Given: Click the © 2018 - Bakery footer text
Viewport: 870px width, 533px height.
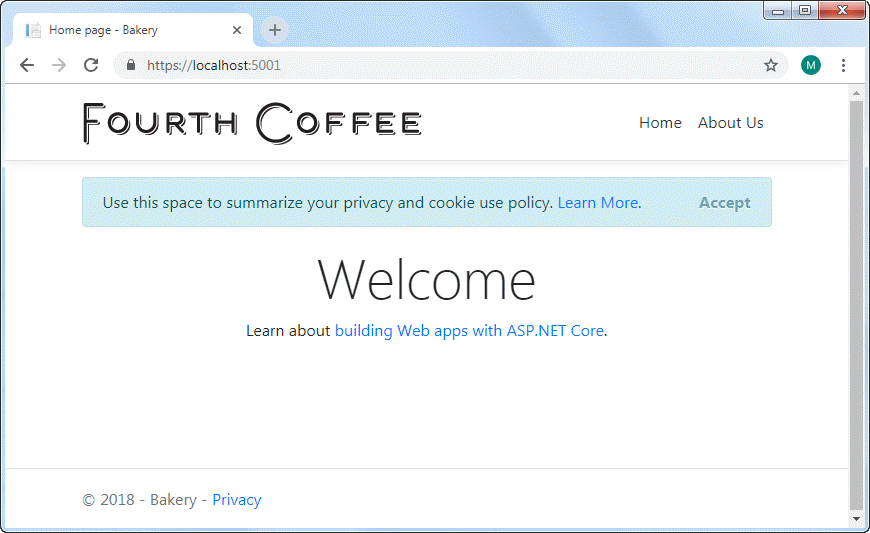Looking at the screenshot, I should 140,500.
